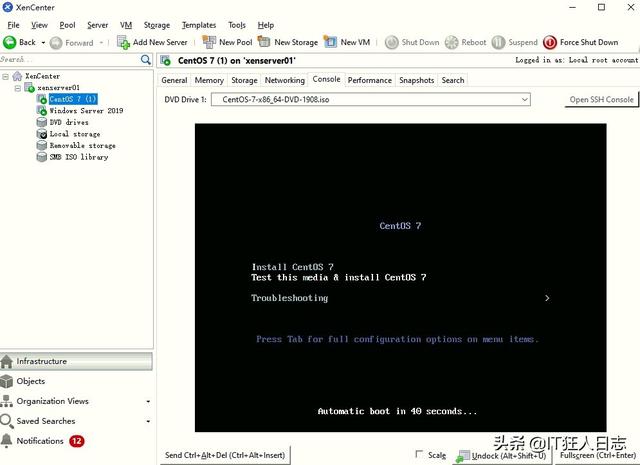Open the Templates menu
640x465 pixels.
(199, 25)
